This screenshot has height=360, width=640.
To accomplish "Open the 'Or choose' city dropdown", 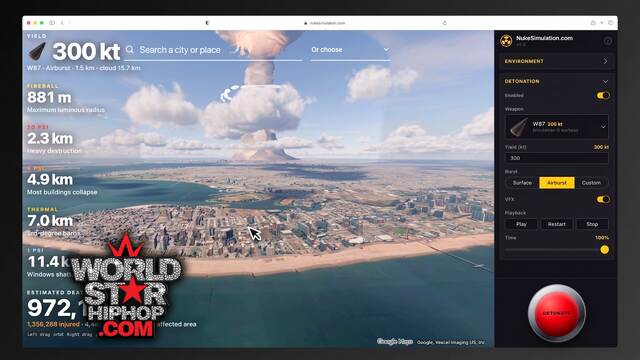I will click(x=350, y=50).
